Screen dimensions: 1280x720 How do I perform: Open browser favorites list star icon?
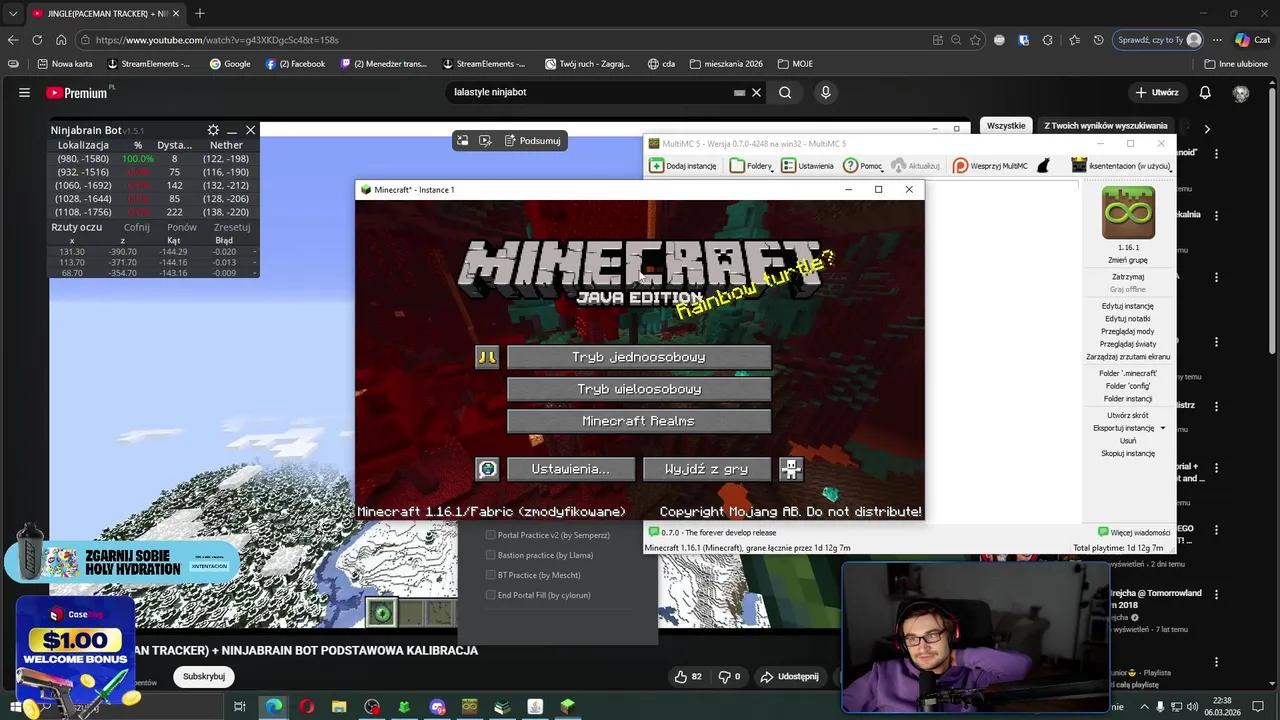(1073, 40)
